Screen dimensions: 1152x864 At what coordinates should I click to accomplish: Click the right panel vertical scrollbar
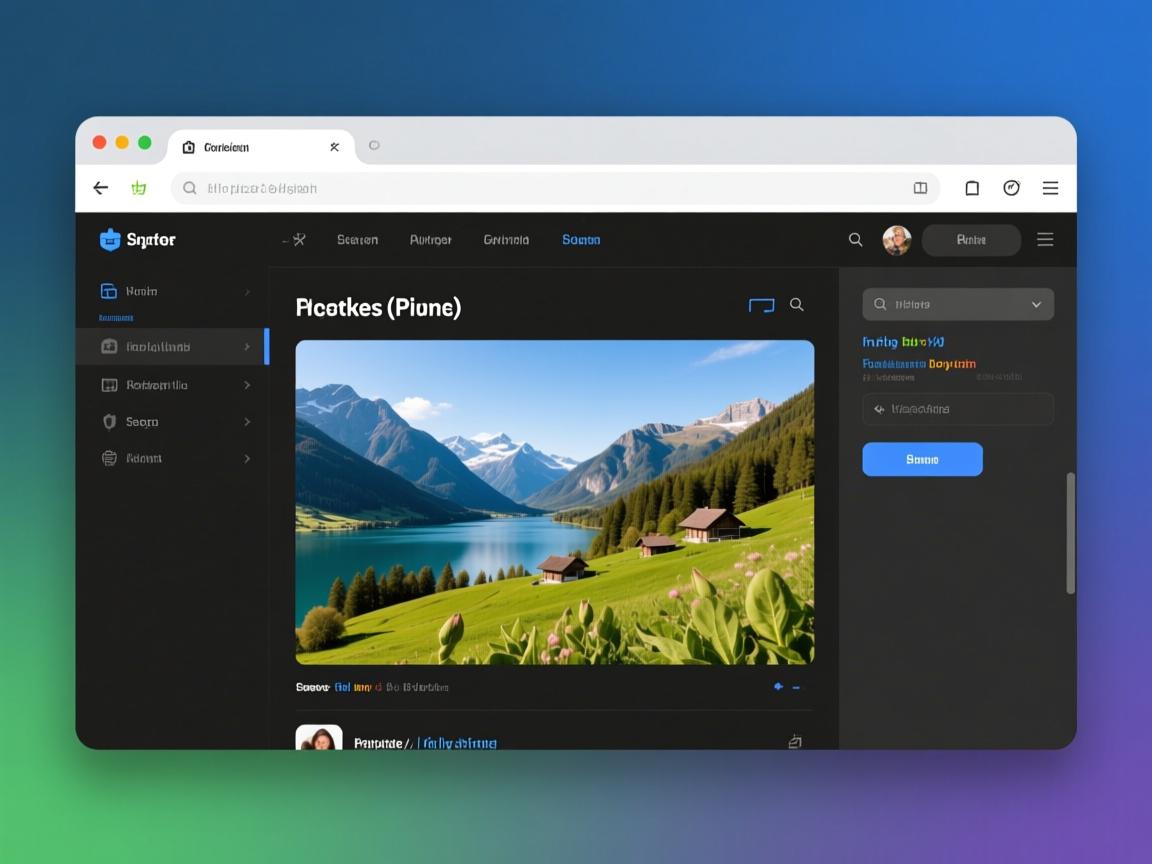(1071, 533)
